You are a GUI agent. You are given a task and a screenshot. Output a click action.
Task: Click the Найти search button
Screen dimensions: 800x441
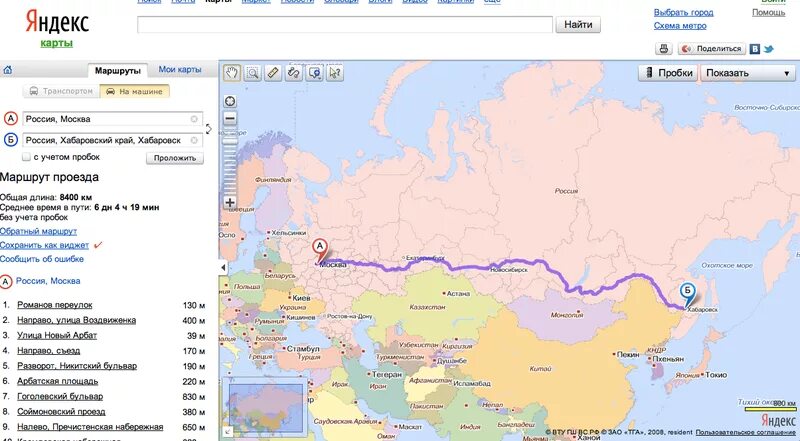pyautogui.click(x=578, y=24)
